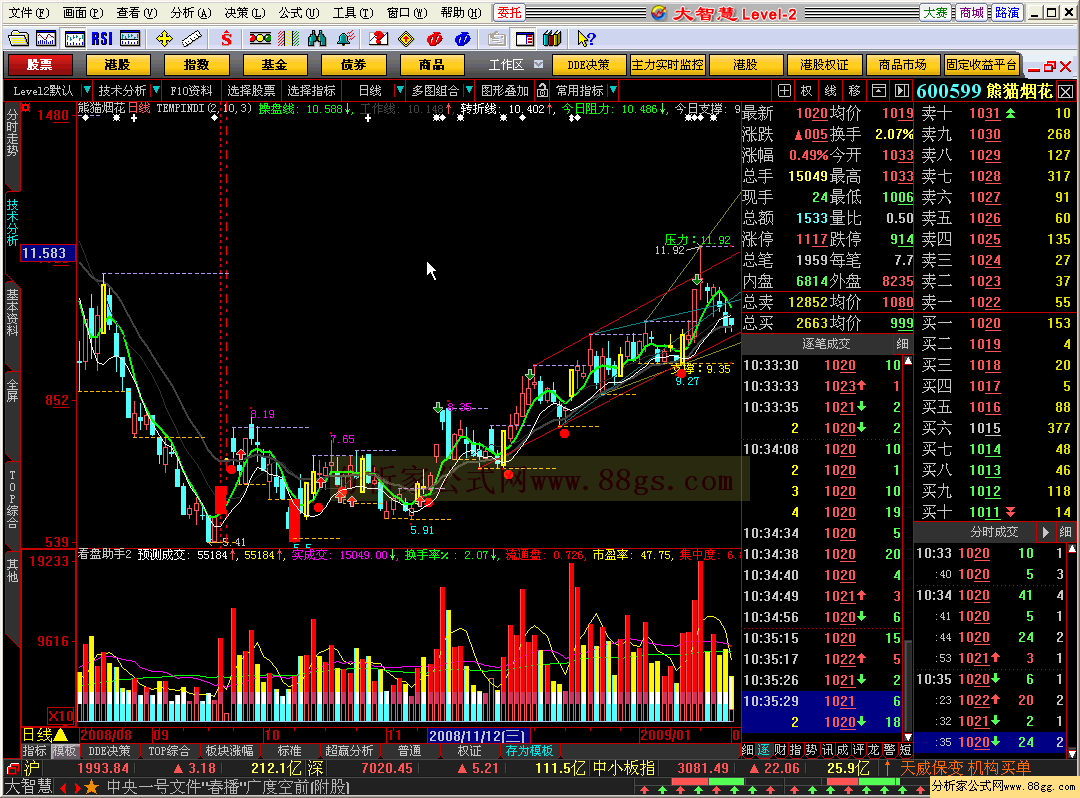
Task: Open the alarm bell alert icon
Action: coord(346,39)
